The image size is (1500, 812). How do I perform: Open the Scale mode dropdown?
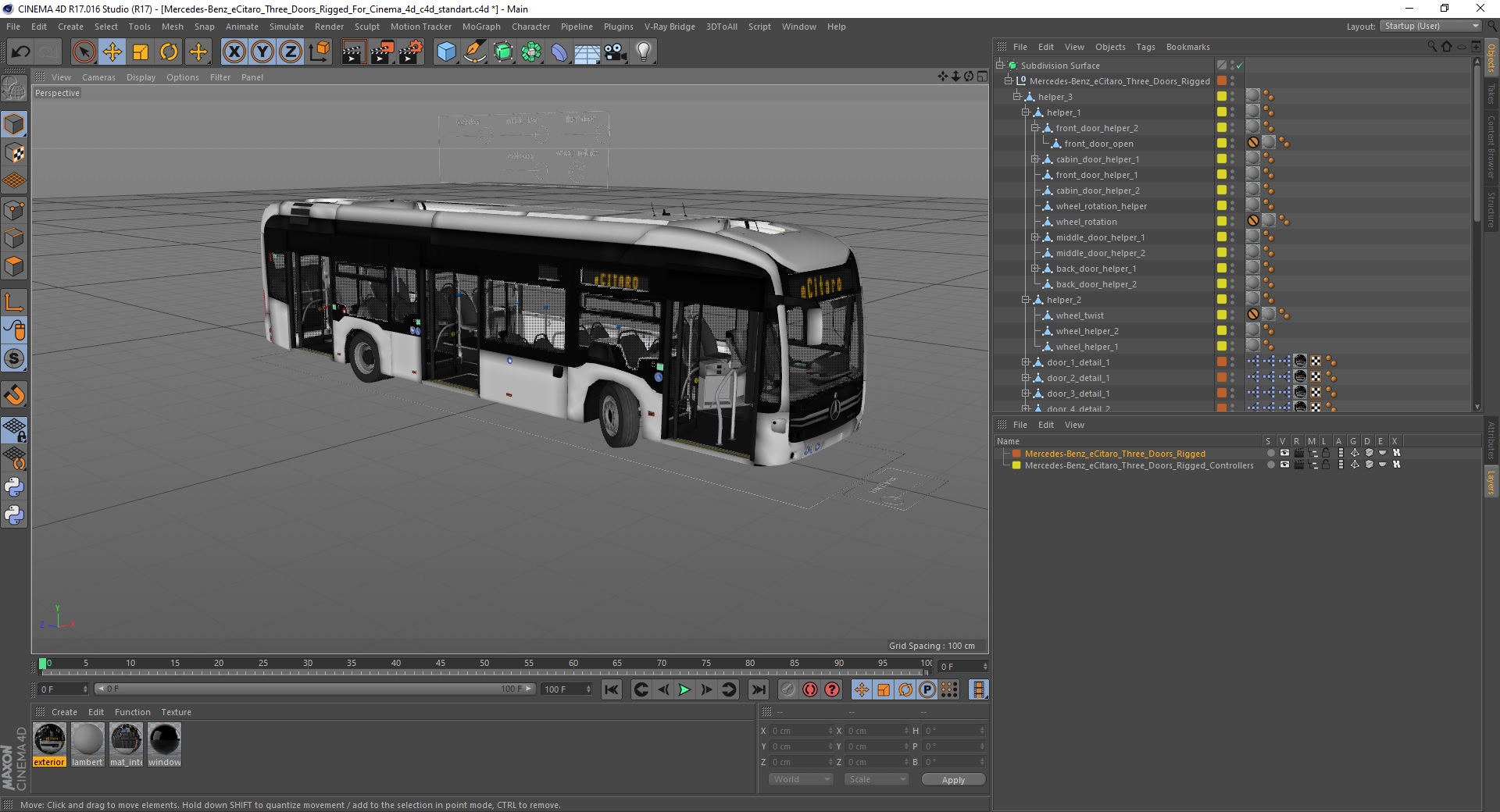point(877,779)
